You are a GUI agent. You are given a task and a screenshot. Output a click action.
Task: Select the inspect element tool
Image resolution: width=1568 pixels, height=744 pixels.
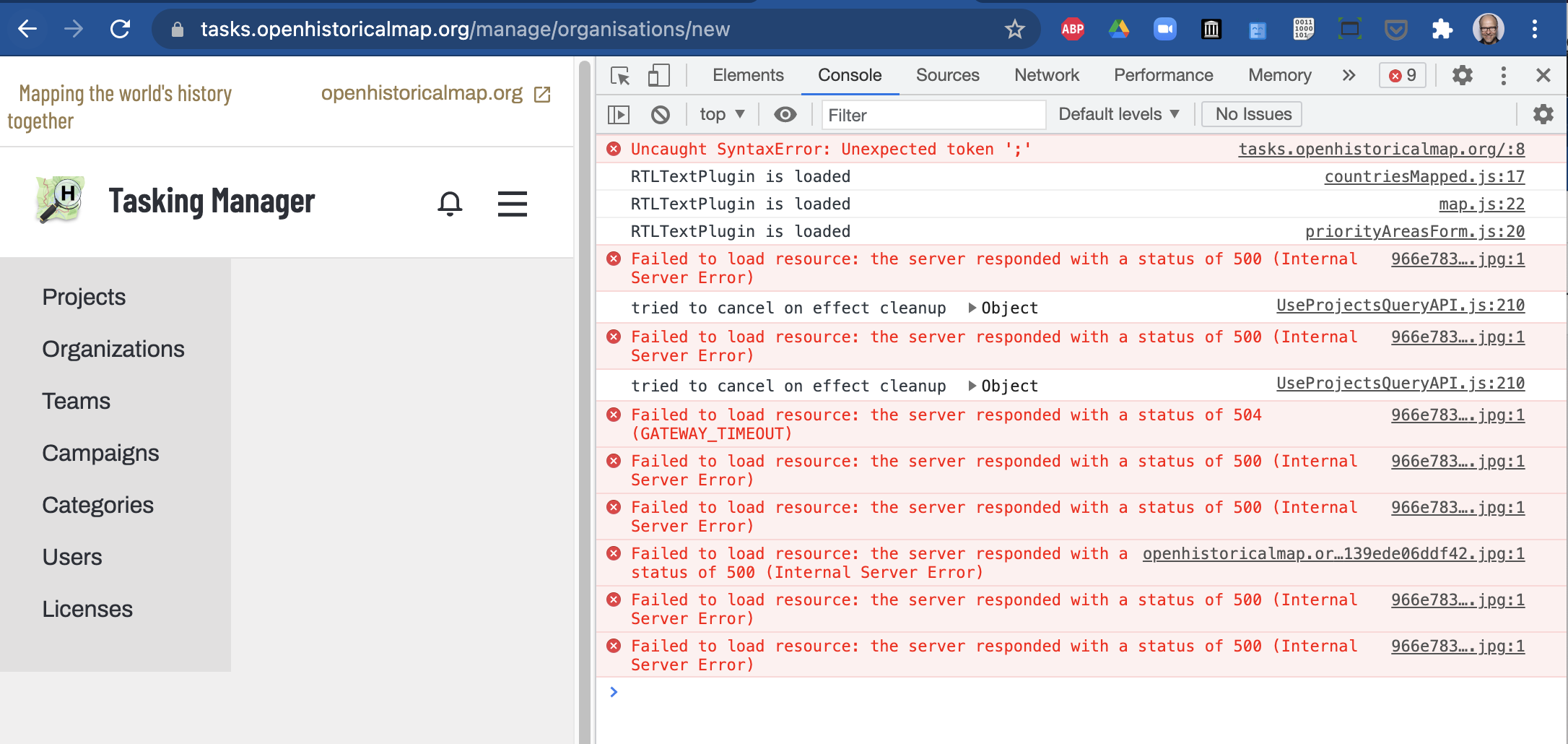pos(619,75)
